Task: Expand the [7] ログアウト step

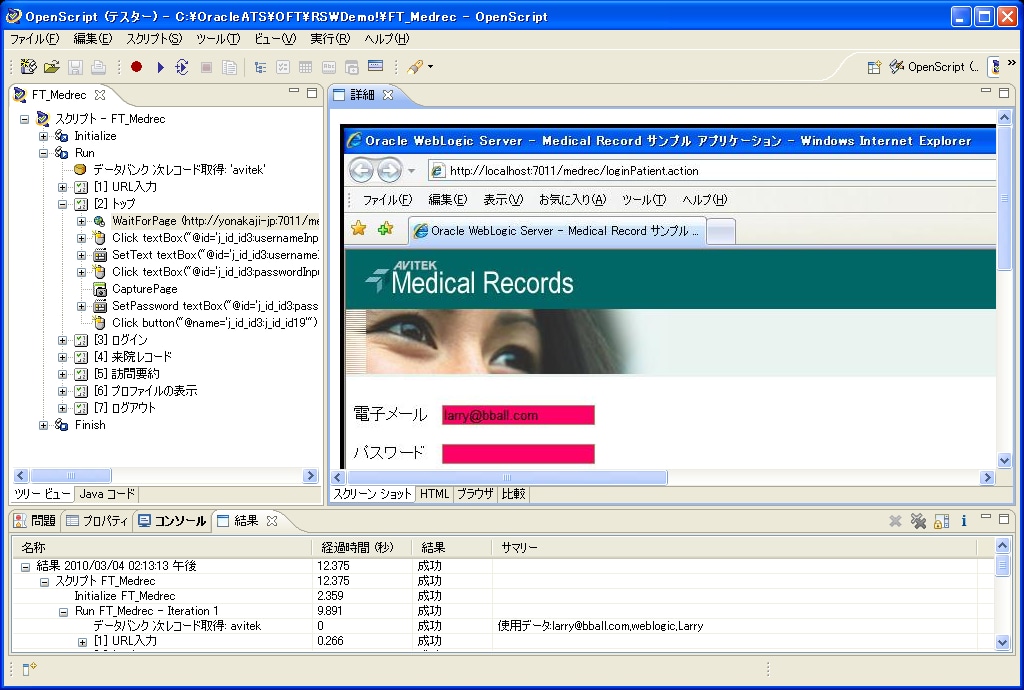Action: pos(63,407)
